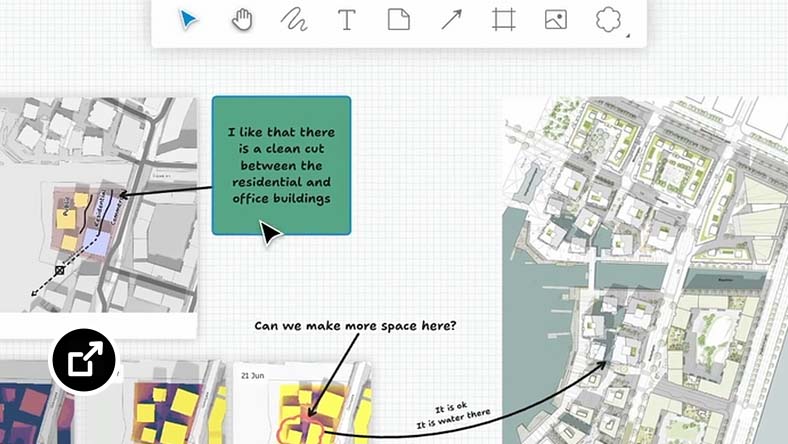Click the insert image tool
This screenshot has height=444, width=788.
point(555,20)
